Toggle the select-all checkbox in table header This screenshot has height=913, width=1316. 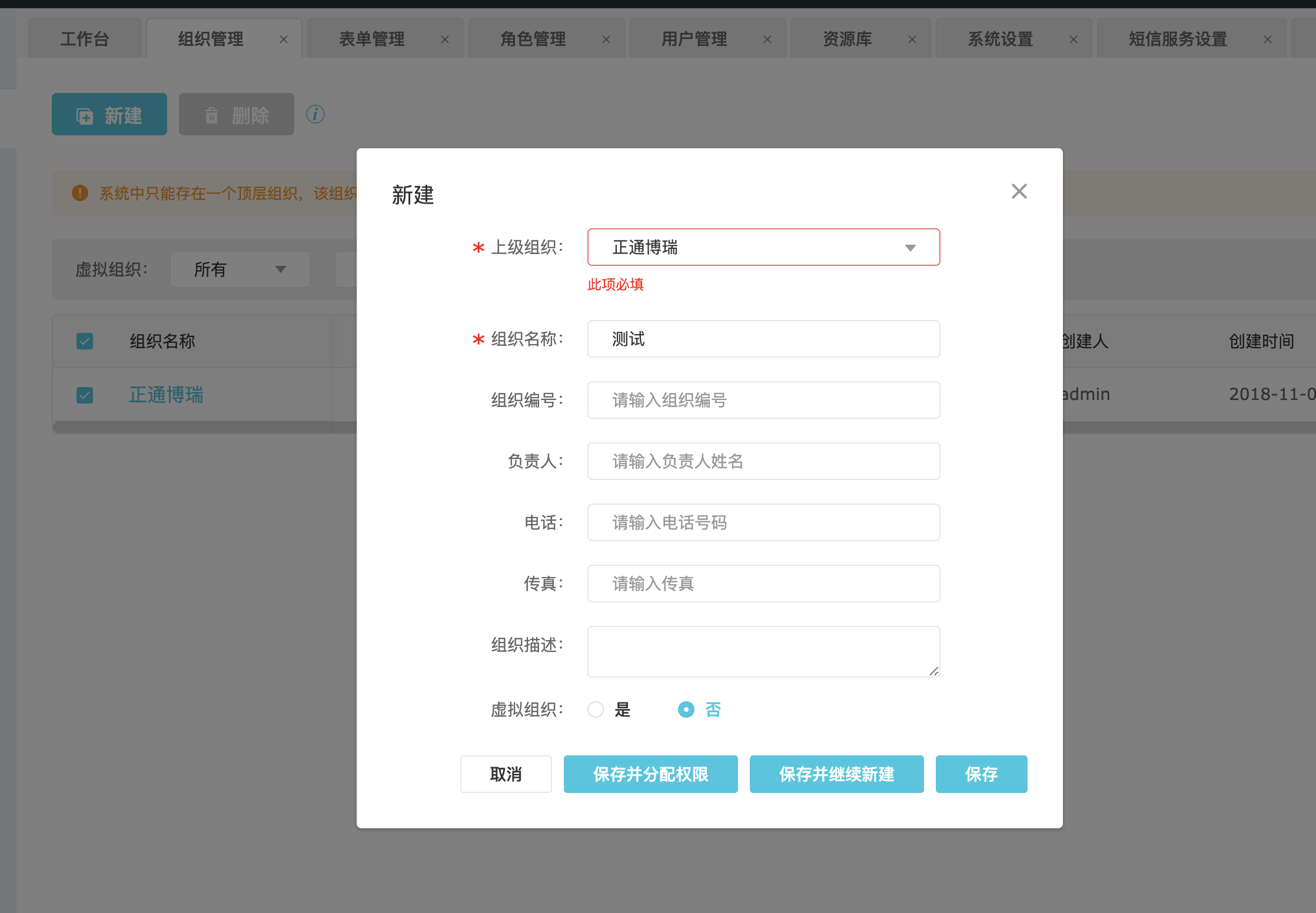pos(85,341)
